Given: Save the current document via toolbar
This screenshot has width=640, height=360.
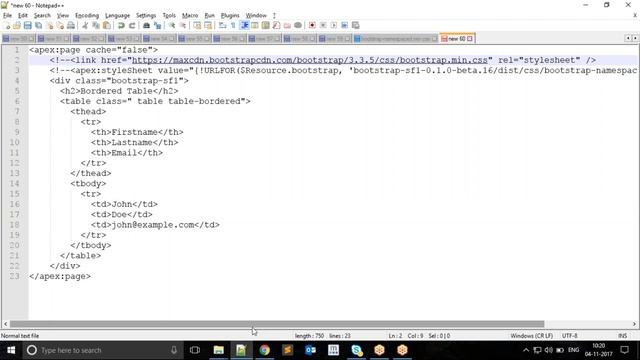Looking at the screenshot, I should (27, 25).
